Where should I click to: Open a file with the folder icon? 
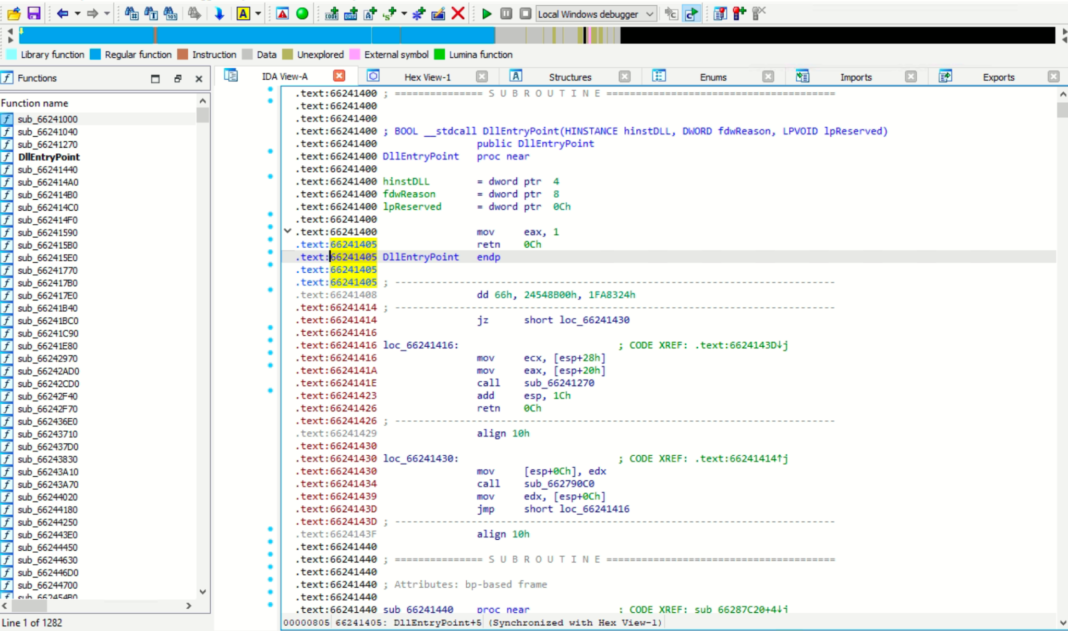[x=12, y=12]
